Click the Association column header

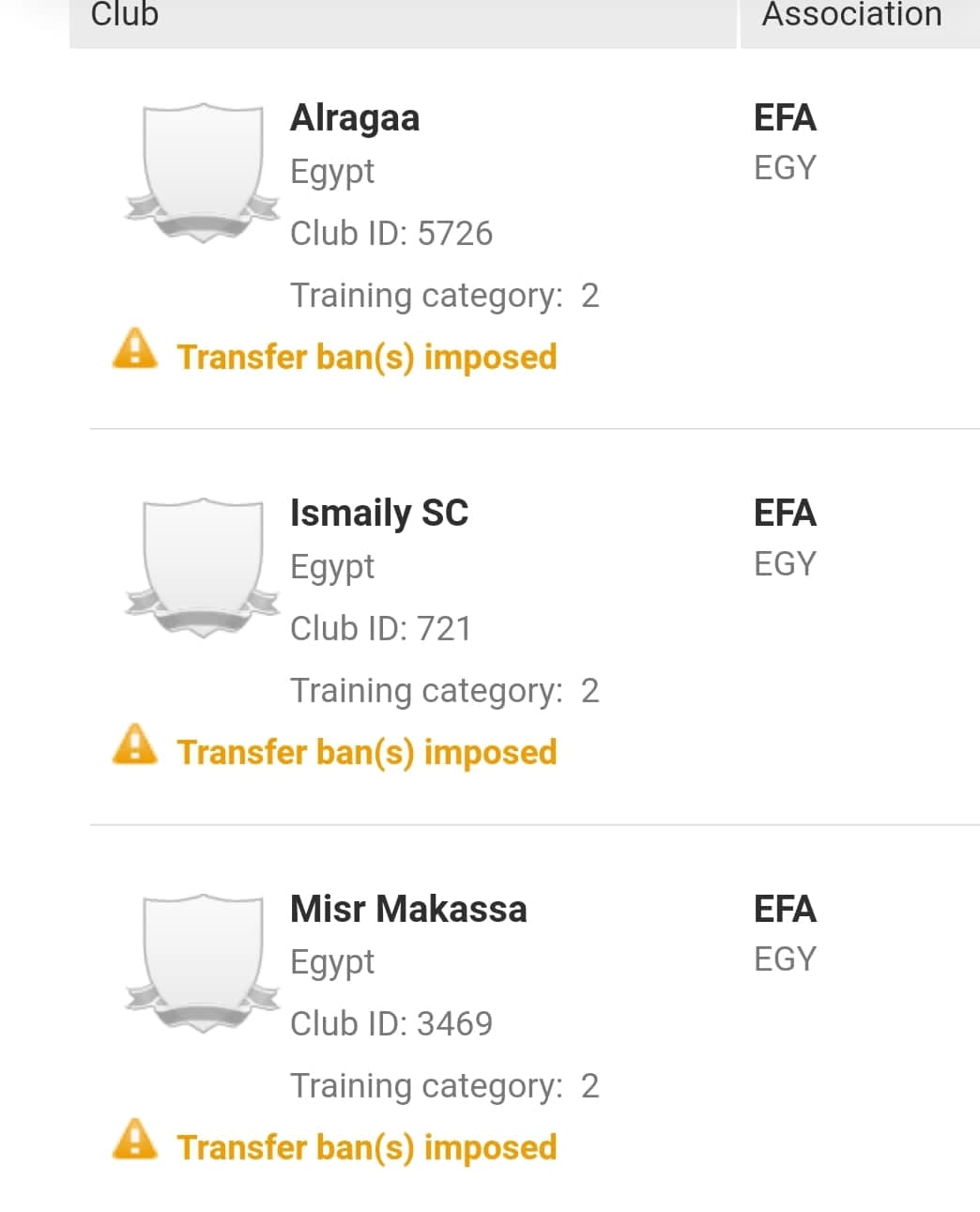[851, 16]
